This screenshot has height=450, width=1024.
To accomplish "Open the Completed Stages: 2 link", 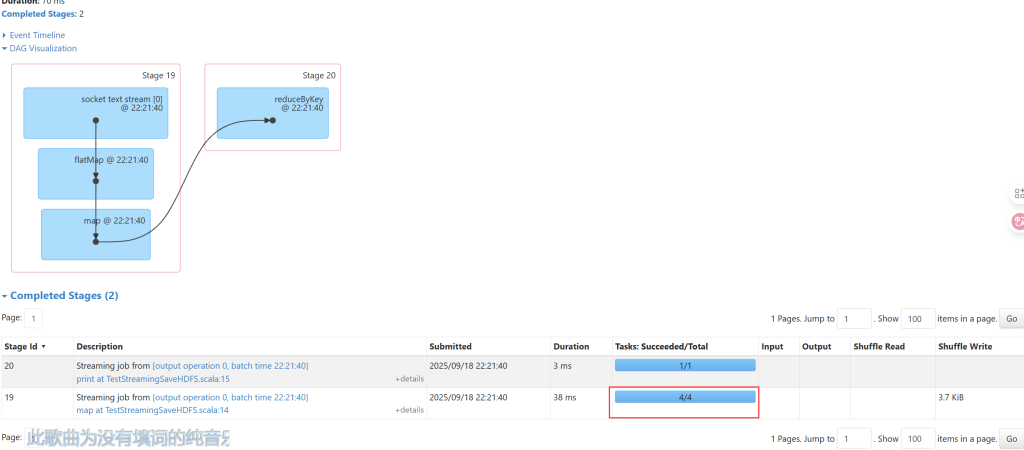I will [40, 14].
